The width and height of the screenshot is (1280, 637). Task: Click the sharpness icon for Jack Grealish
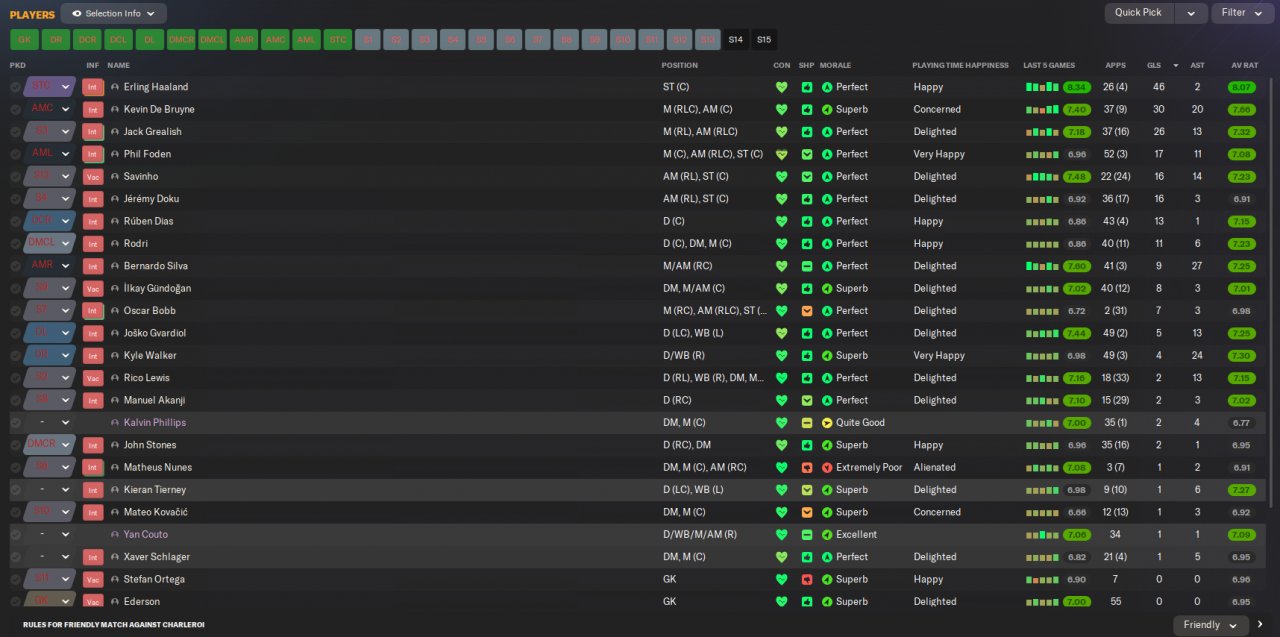click(x=807, y=132)
